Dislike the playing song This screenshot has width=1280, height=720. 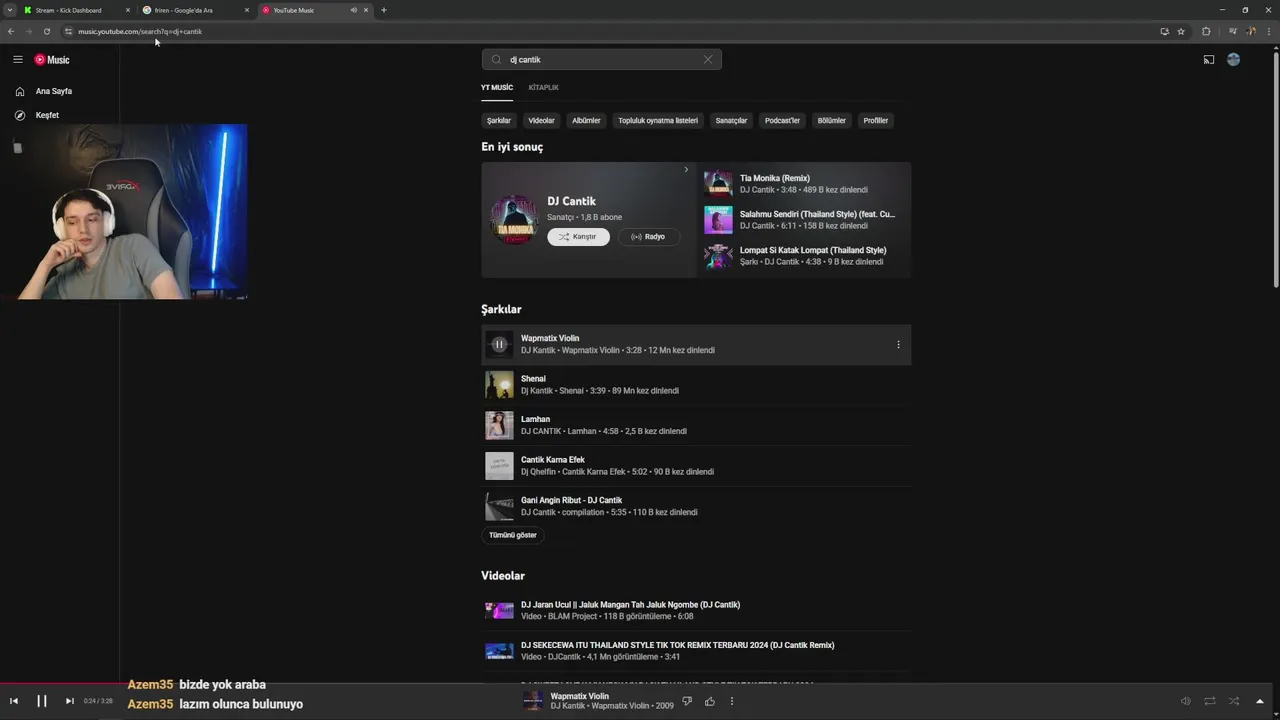pos(687,701)
